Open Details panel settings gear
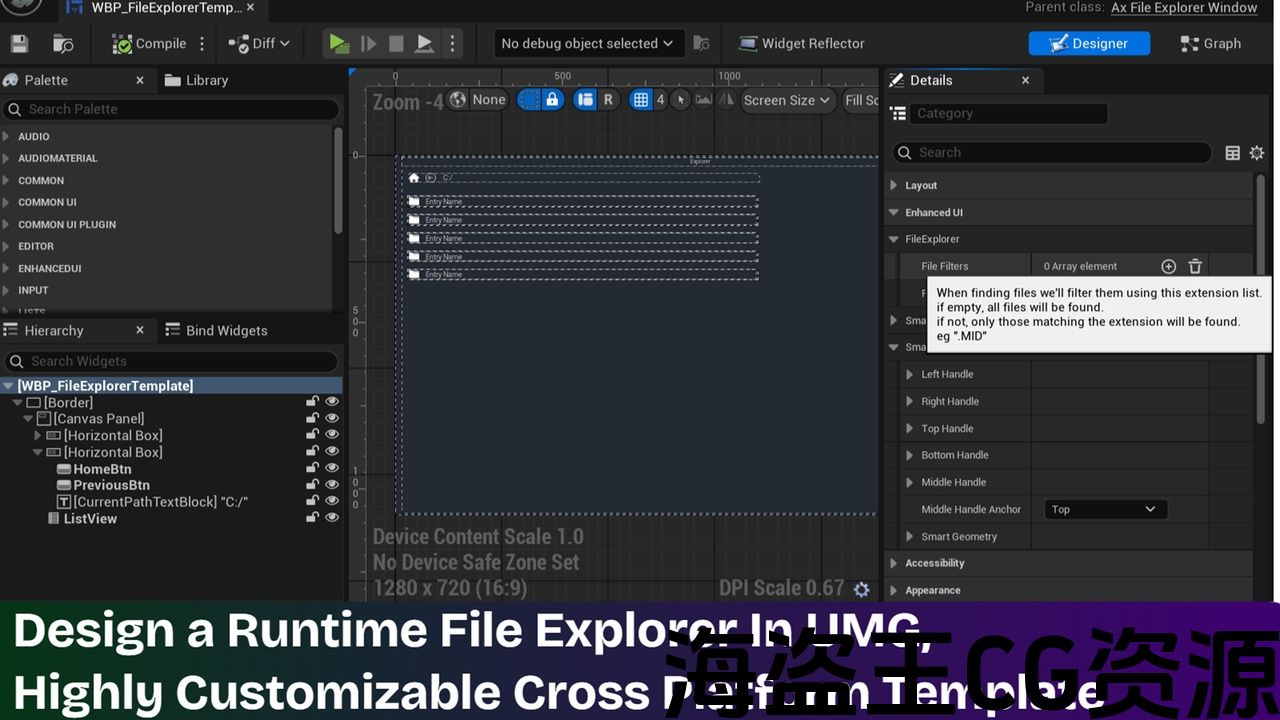The height and width of the screenshot is (720, 1280). coord(1257,153)
